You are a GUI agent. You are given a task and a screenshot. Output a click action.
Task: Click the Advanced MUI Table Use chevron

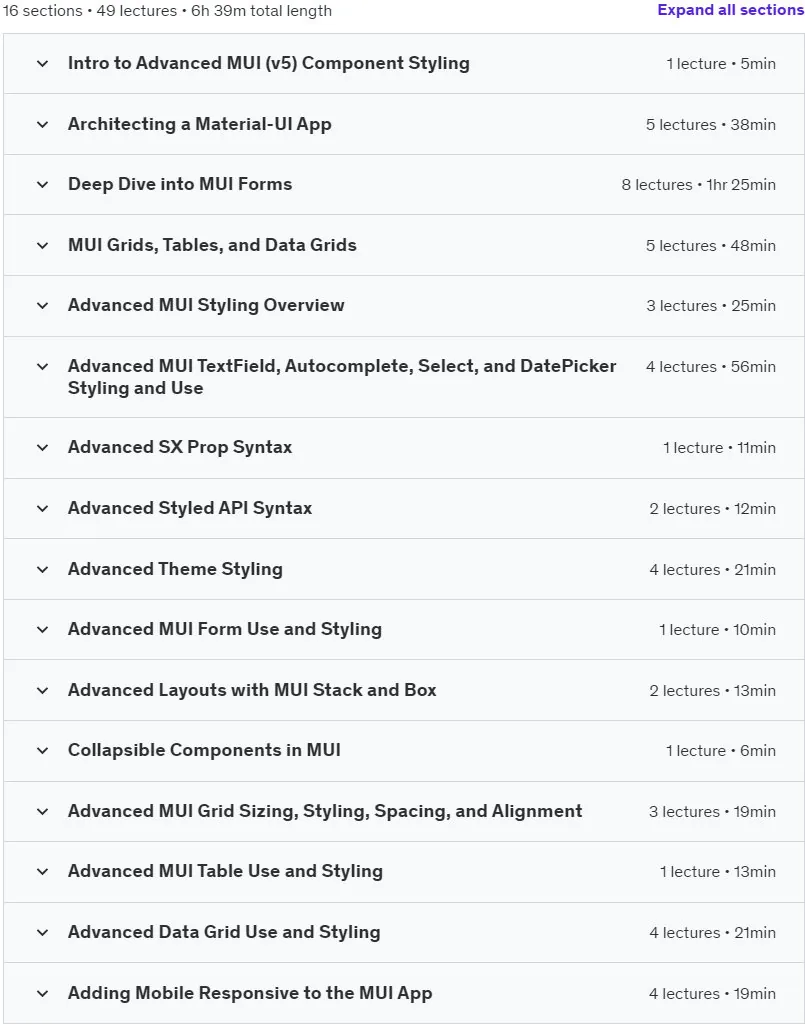pyautogui.click(x=43, y=871)
